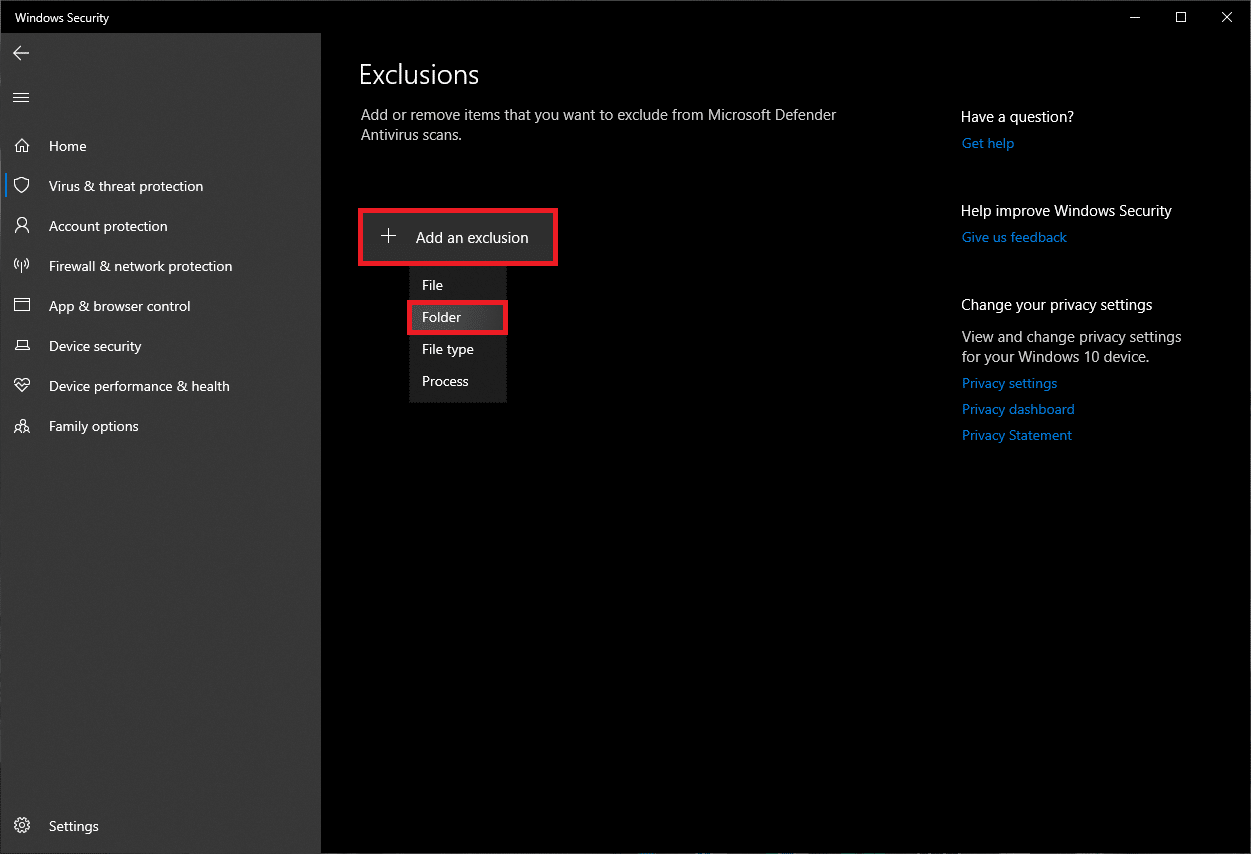Choose Process from the exclusion menu
This screenshot has width=1251, height=854.
coord(445,381)
